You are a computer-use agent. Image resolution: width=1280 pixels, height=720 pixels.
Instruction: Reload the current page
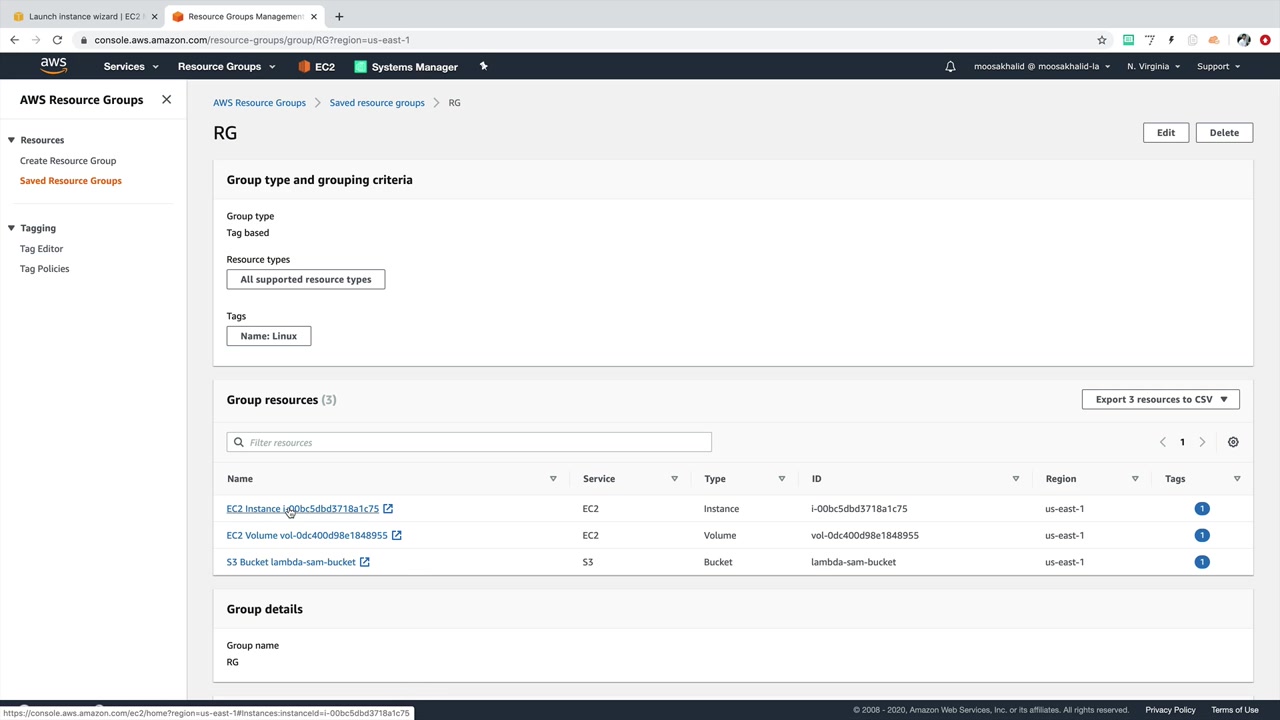click(x=57, y=40)
